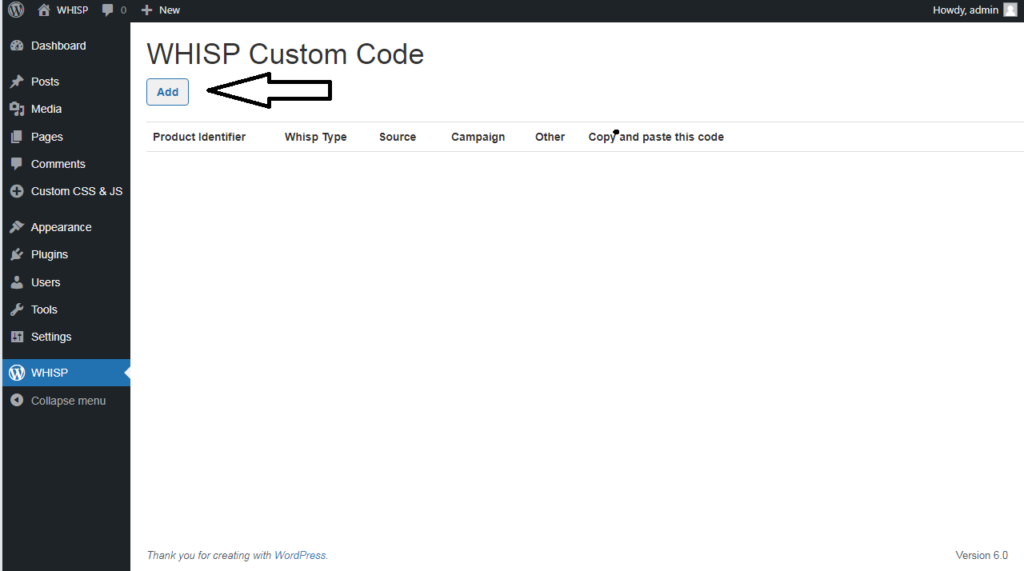Open the Media menu
This screenshot has height=571, width=1024.
tap(46, 109)
